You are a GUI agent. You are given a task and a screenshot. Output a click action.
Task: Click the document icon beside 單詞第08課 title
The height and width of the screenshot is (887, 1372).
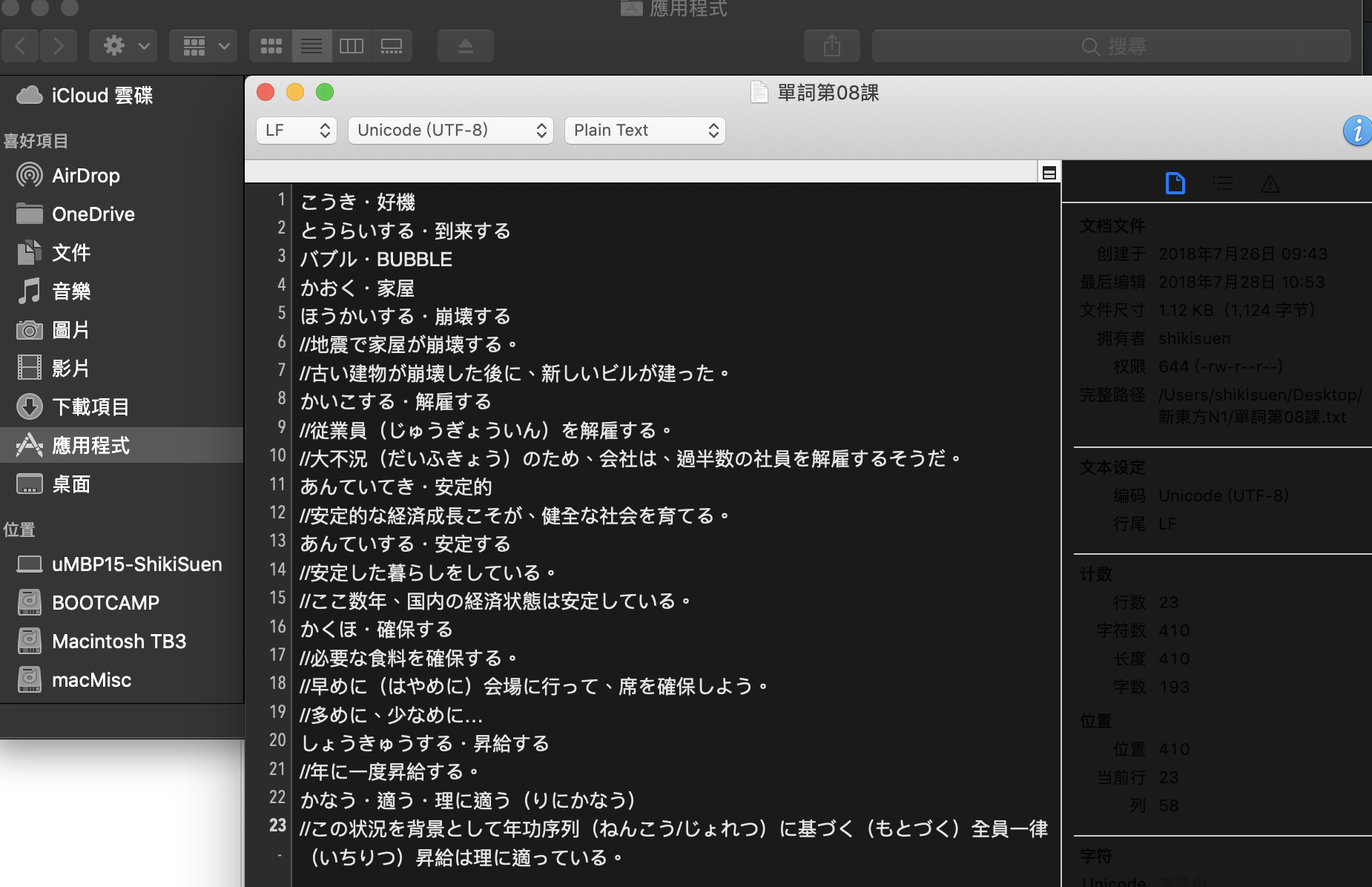click(759, 92)
